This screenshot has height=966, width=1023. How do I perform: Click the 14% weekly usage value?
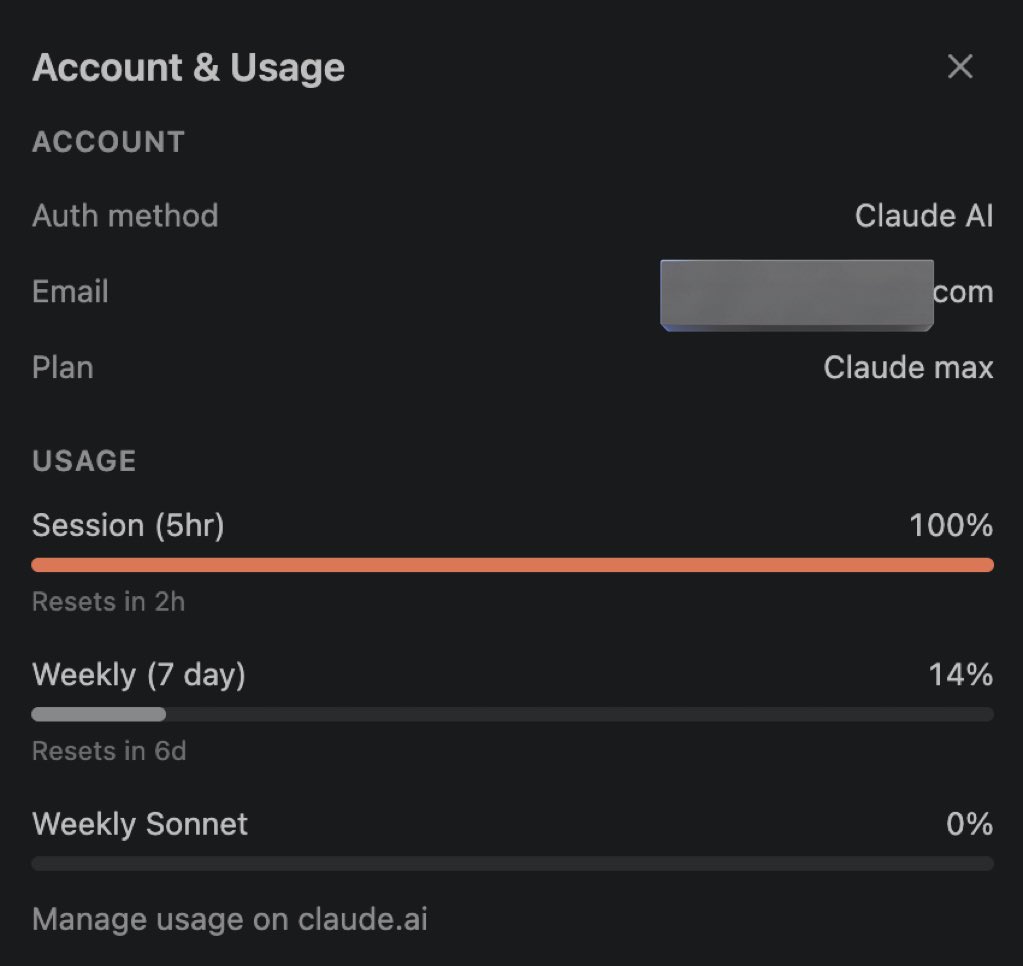(960, 675)
